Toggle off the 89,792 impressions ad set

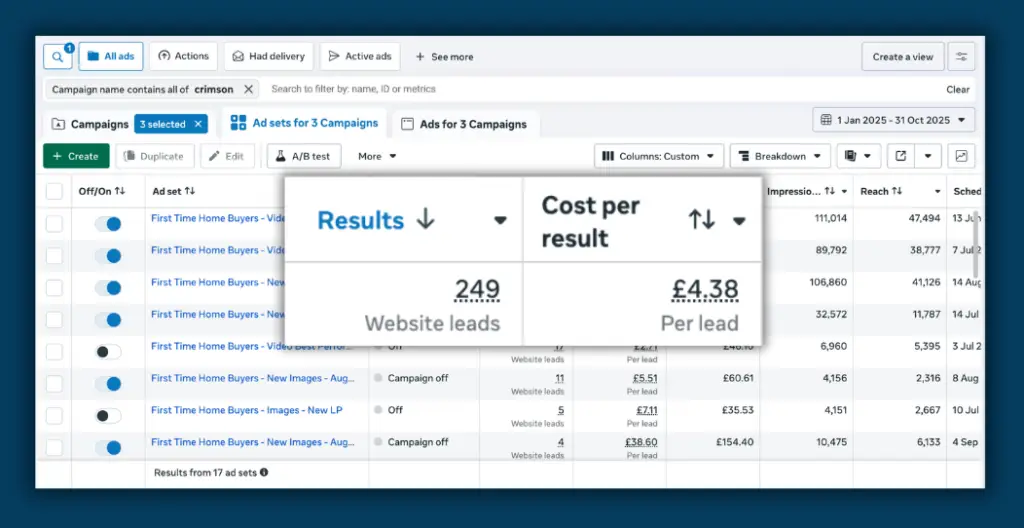click(108, 256)
